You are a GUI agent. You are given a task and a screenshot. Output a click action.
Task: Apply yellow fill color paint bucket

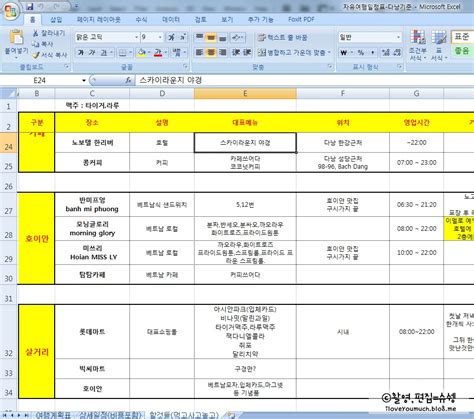click(x=142, y=52)
